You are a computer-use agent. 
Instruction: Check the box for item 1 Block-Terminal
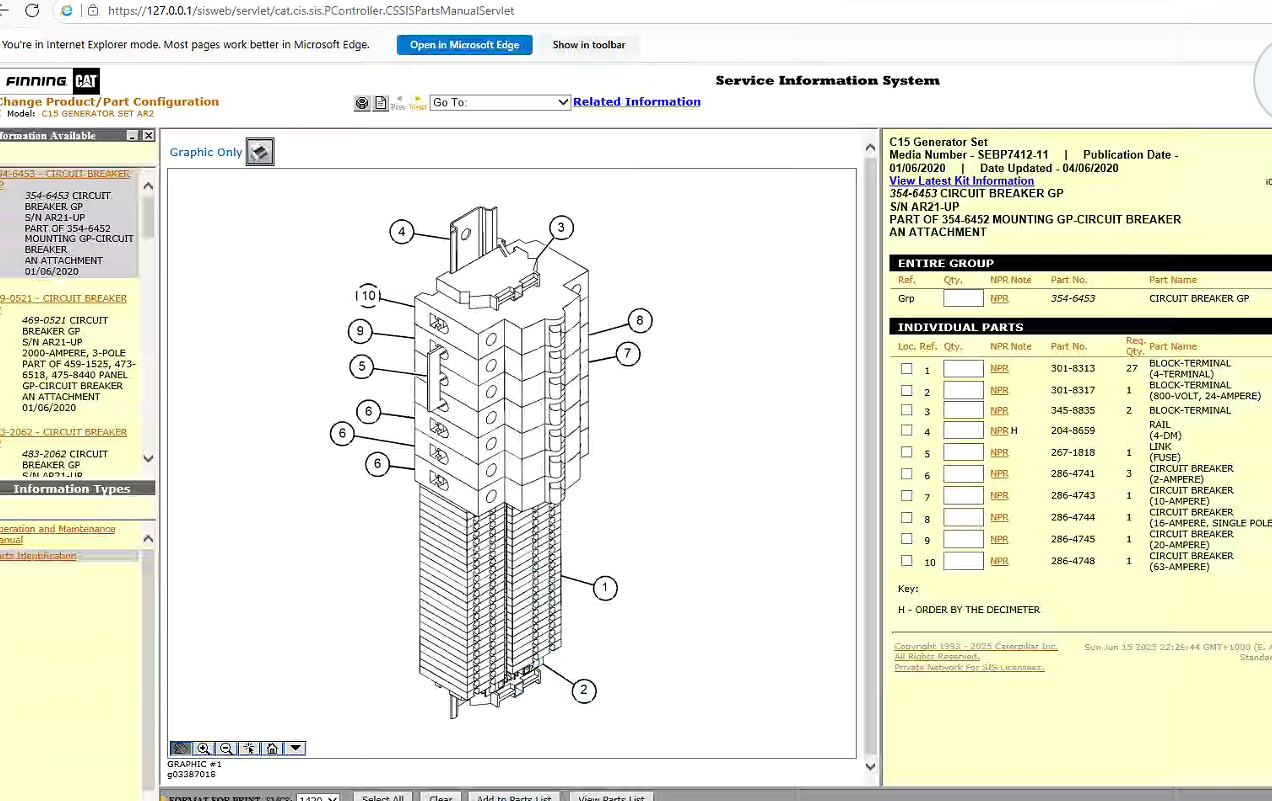[906, 369]
